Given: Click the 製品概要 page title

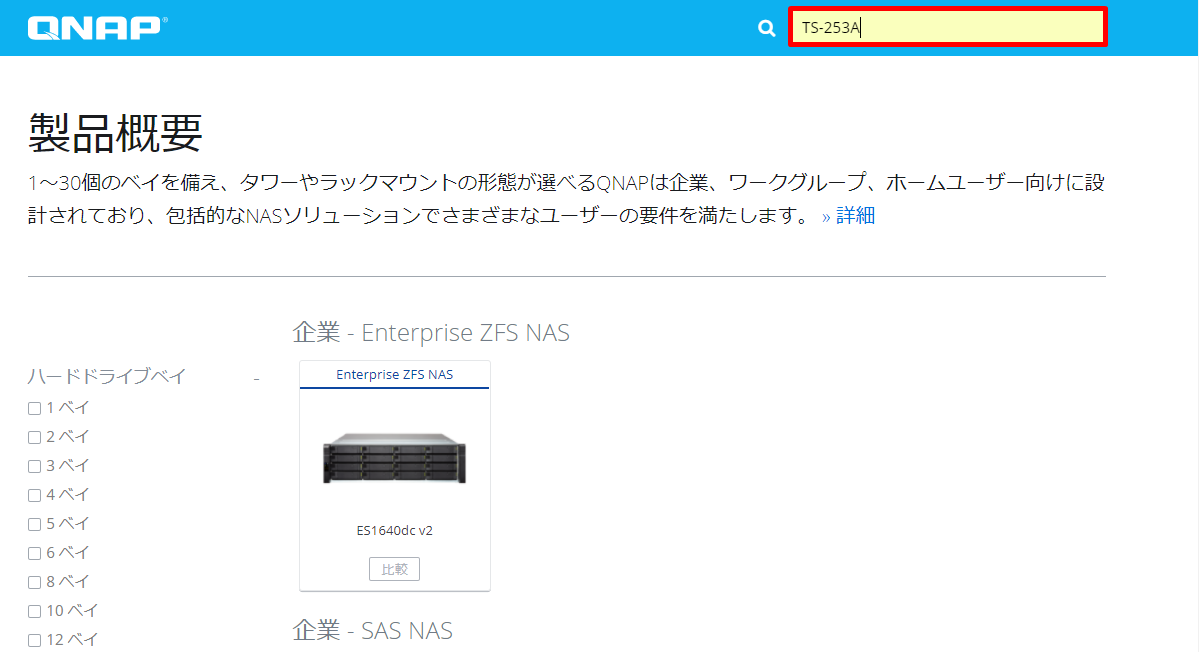Looking at the screenshot, I should click(x=115, y=133).
